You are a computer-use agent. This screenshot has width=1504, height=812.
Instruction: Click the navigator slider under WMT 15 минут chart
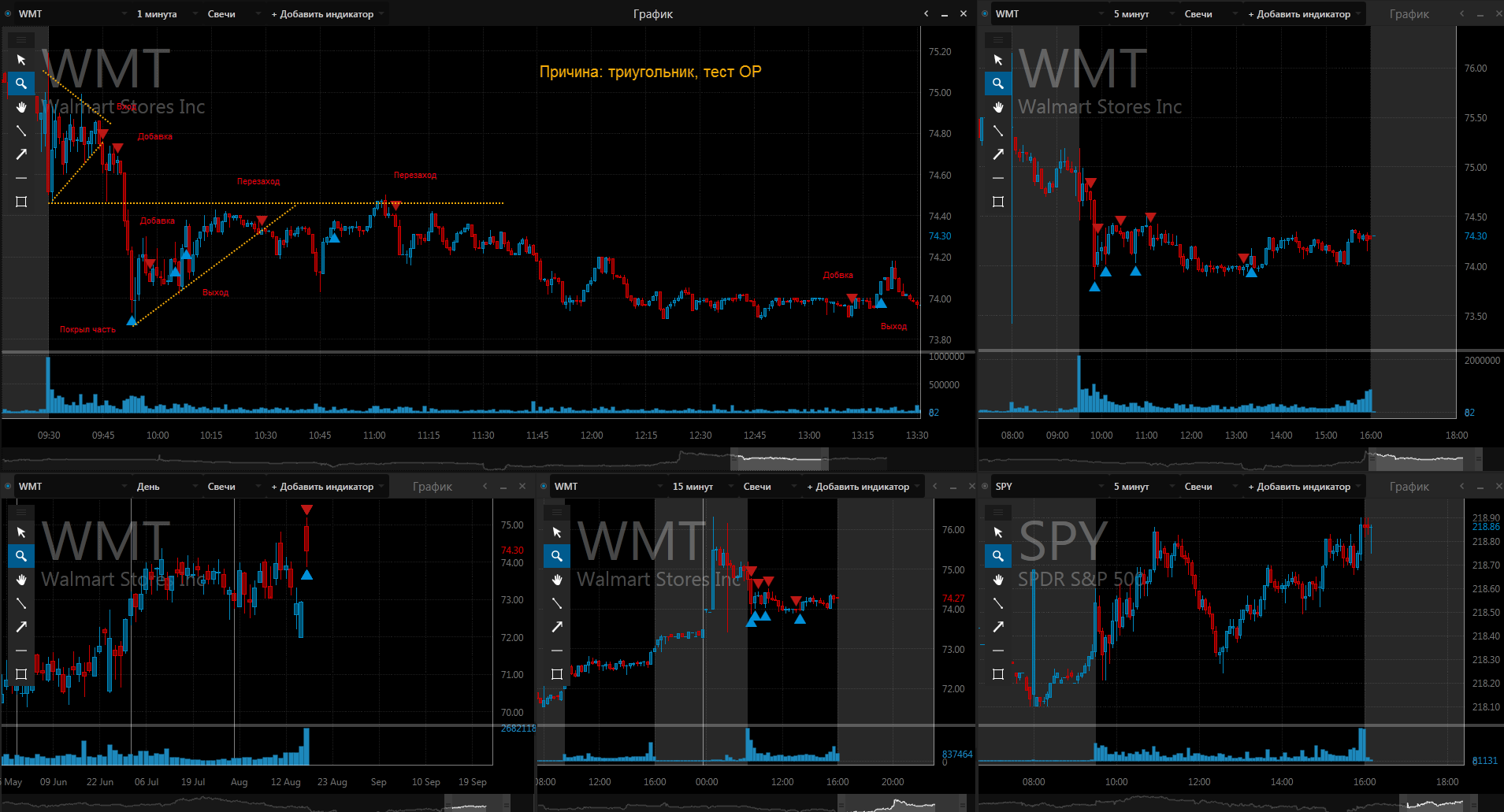pos(901,803)
